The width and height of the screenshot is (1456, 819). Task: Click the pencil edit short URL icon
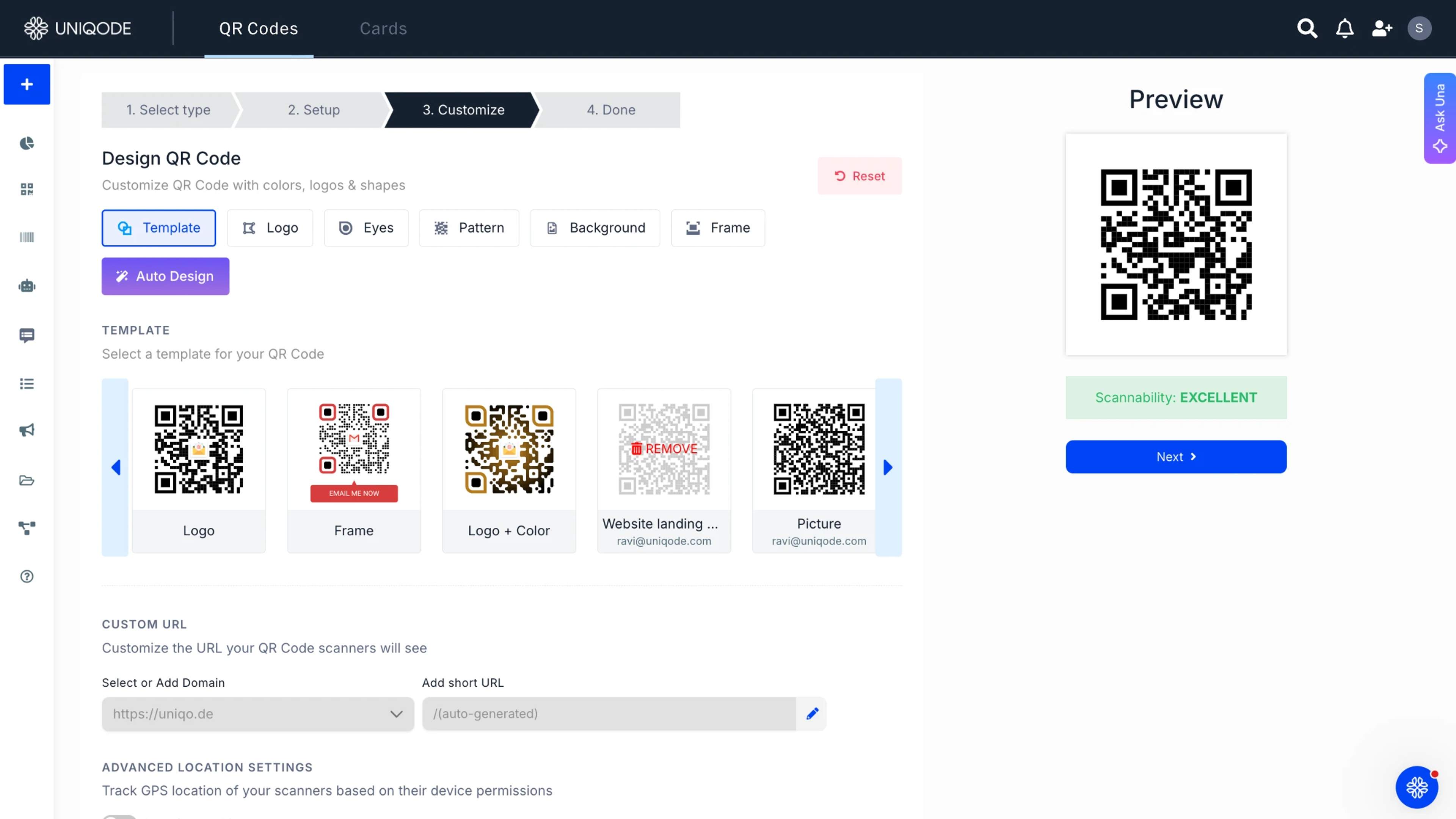pos(812,714)
